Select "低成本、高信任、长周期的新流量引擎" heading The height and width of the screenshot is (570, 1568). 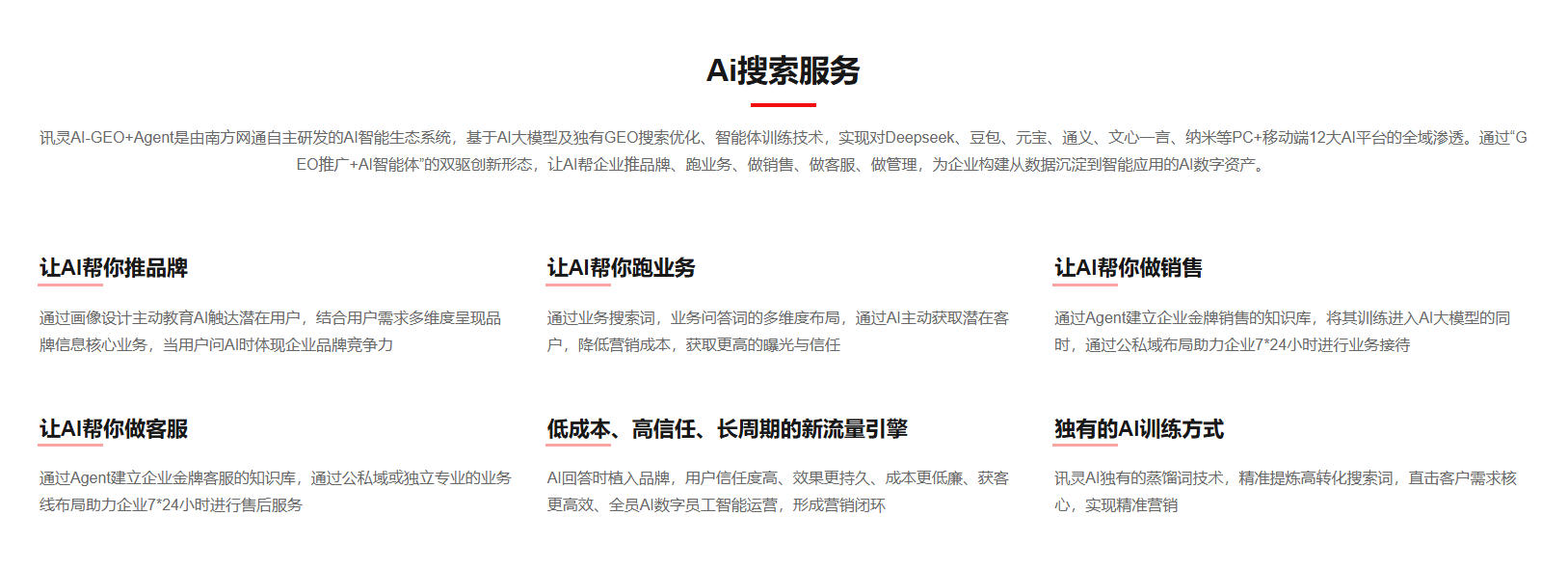coord(727,429)
